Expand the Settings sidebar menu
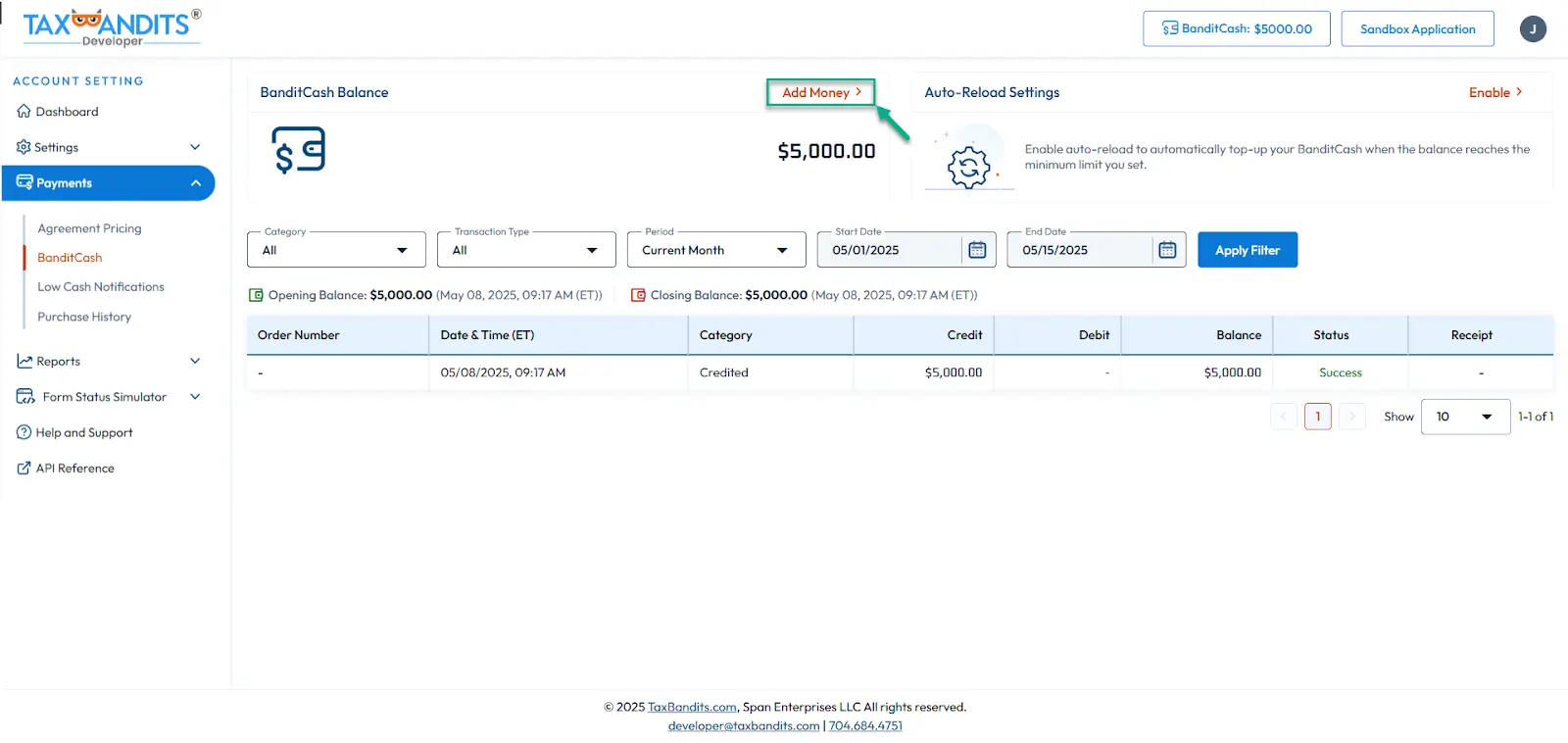This screenshot has width=1568, height=743. point(108,147)
